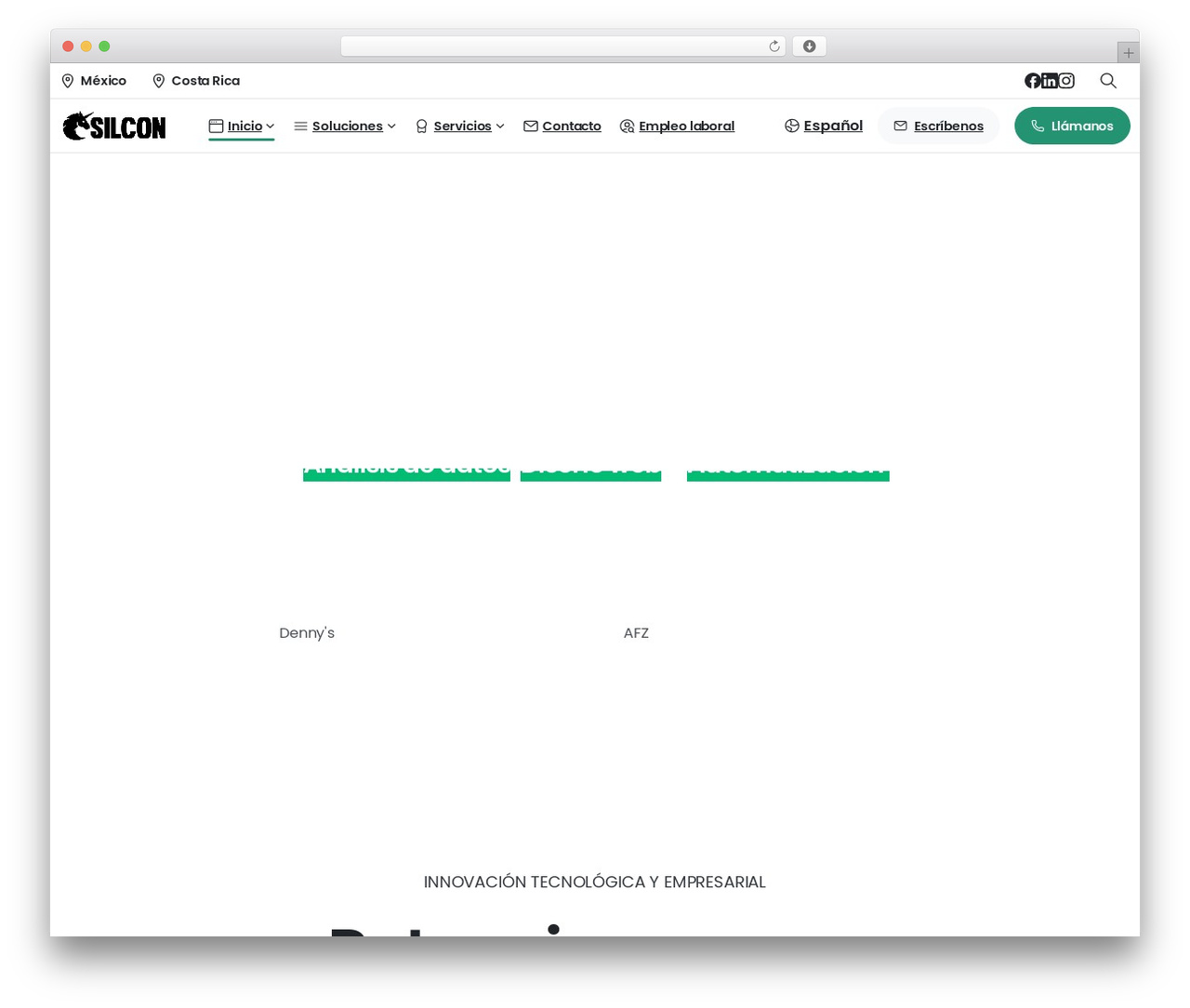Image resolution: width=1190 pixels, height=1008 pixels.
Task: Click the Escríbenos button
Action: point(938,126)
